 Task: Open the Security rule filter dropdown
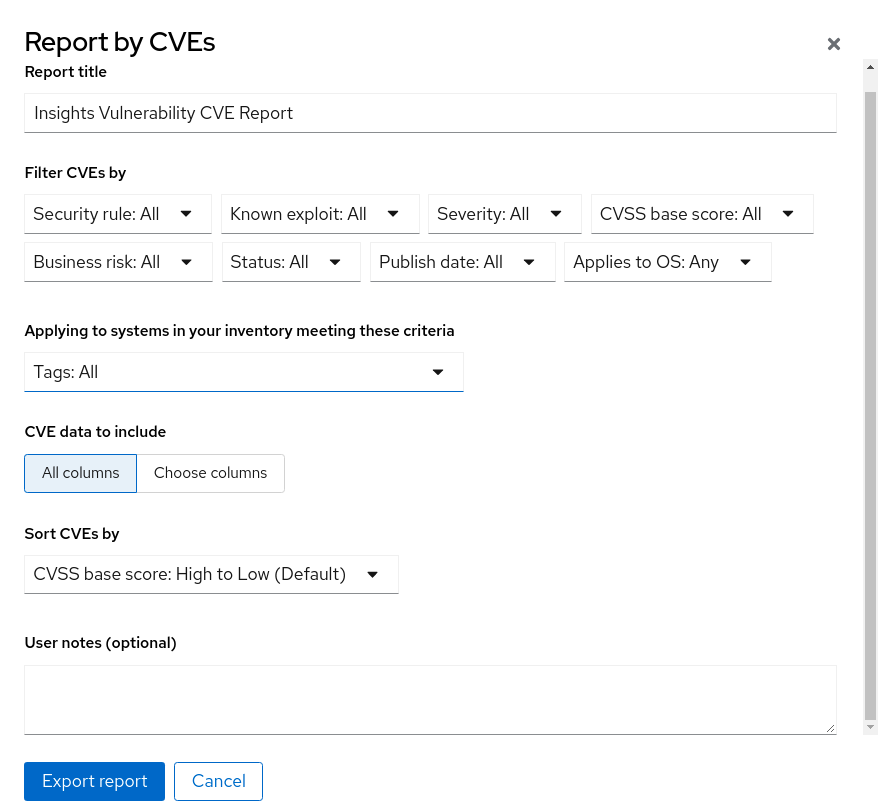(x=117, y=213)
